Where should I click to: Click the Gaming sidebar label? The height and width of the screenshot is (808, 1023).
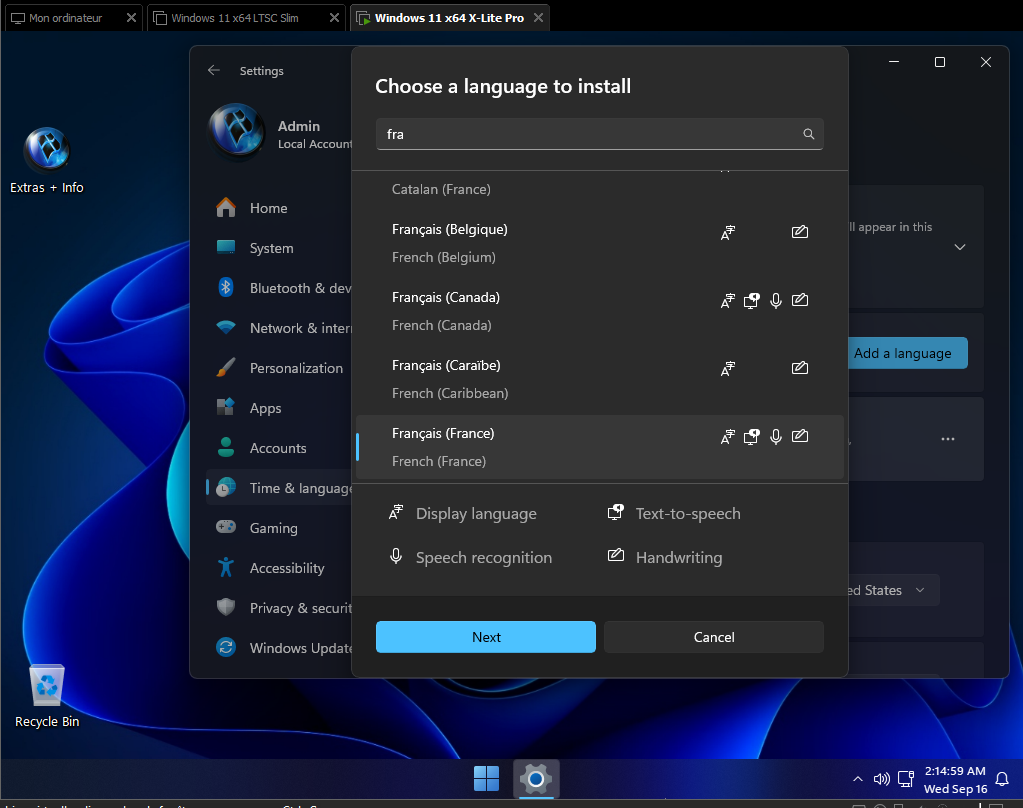tap(273, 528)
